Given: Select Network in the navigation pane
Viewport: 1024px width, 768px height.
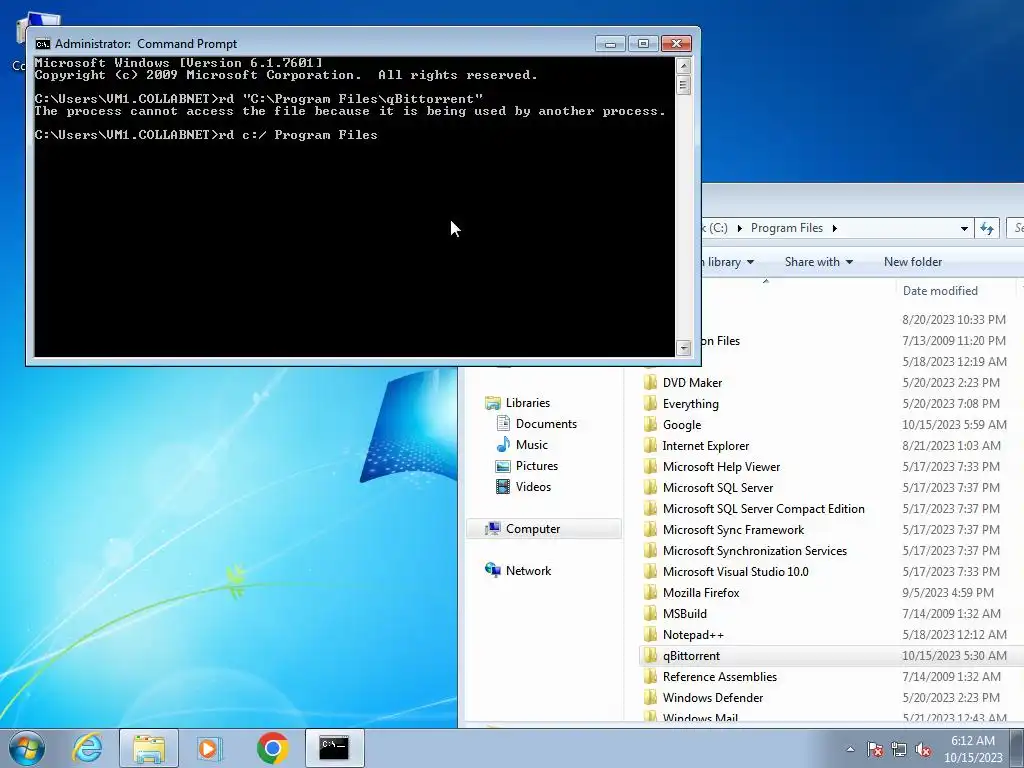Looking at the screenshot, I should [x=528, y=571].
